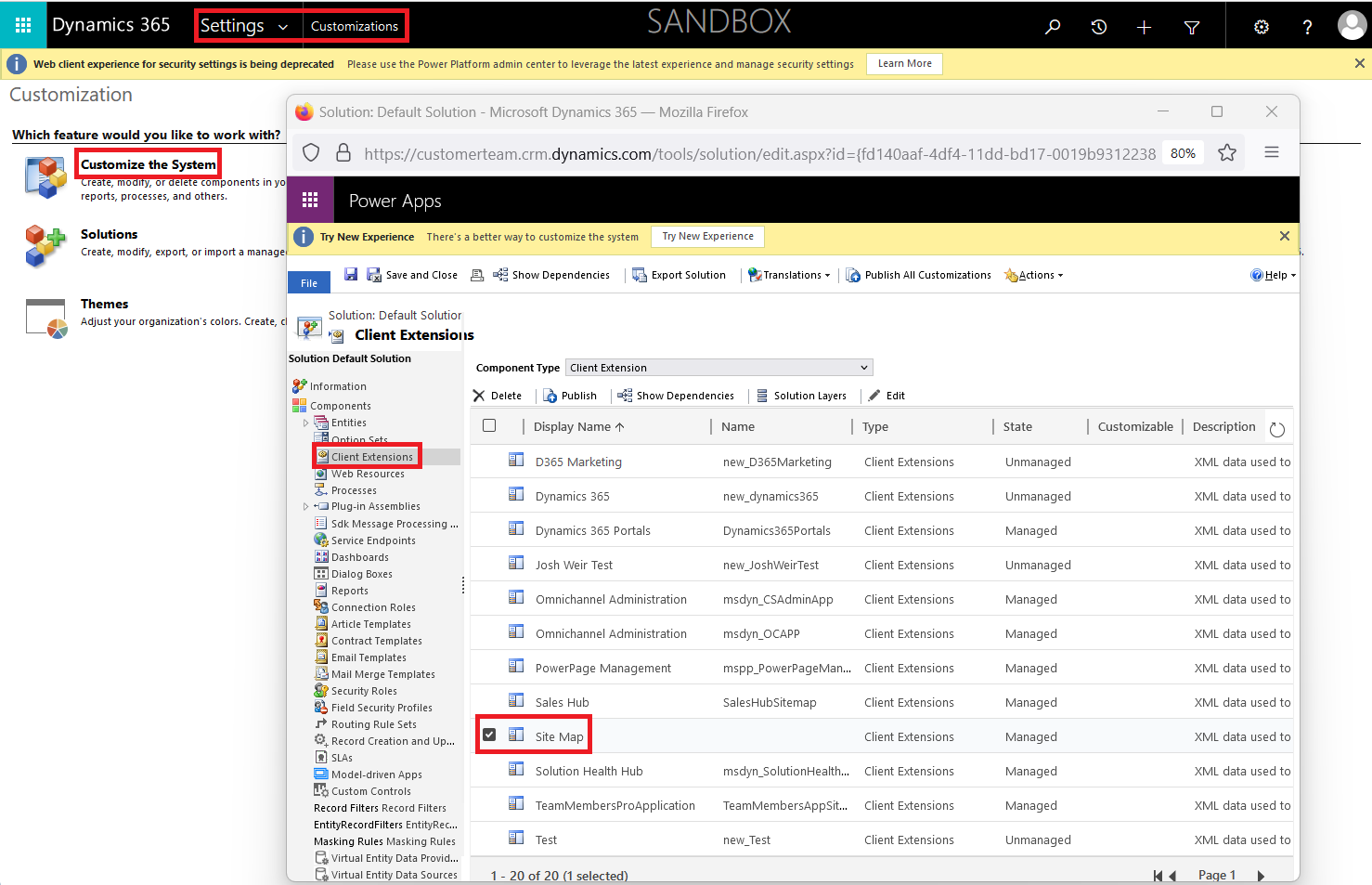This screenshot has width=1372, height=885.
Task: Sort by Display Name column
Action: pos(578,426)
